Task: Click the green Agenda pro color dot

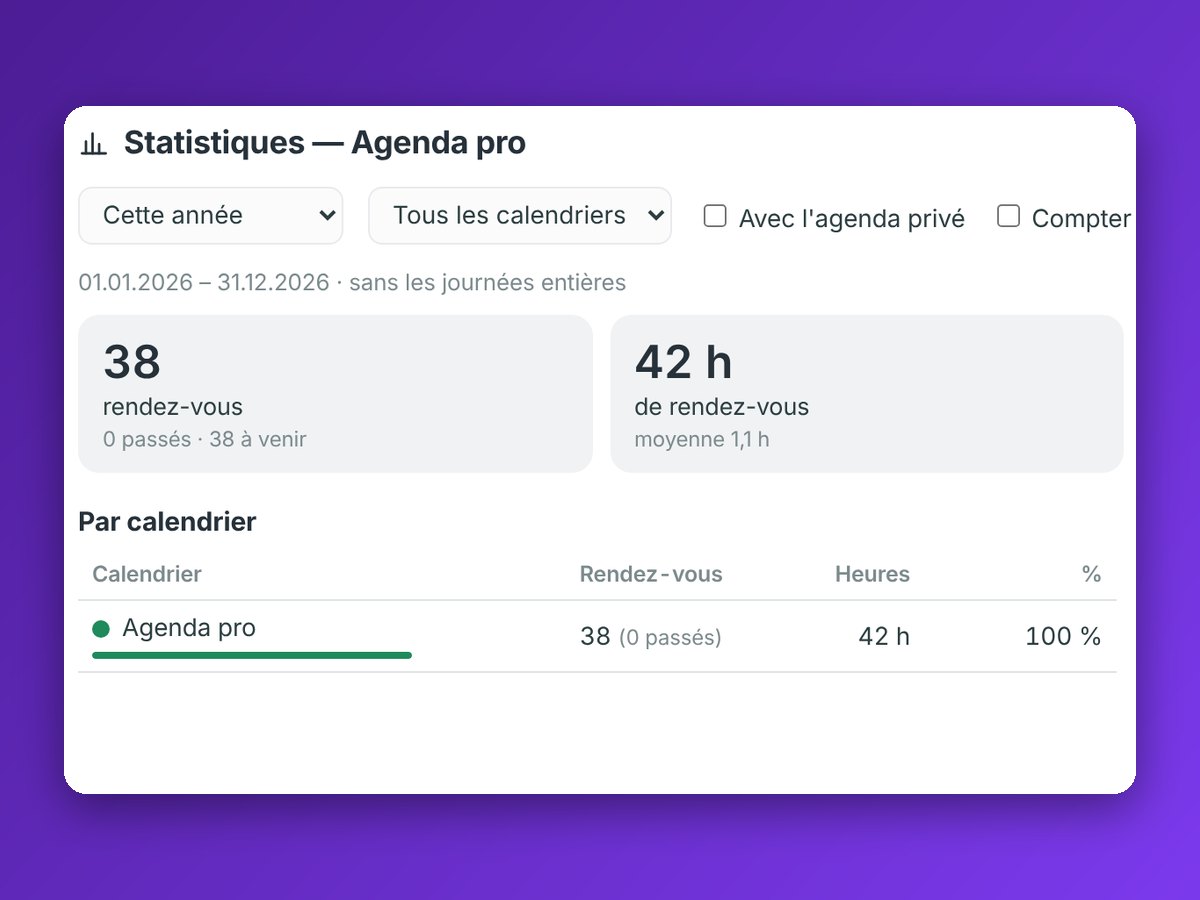Action: (100, 629)
